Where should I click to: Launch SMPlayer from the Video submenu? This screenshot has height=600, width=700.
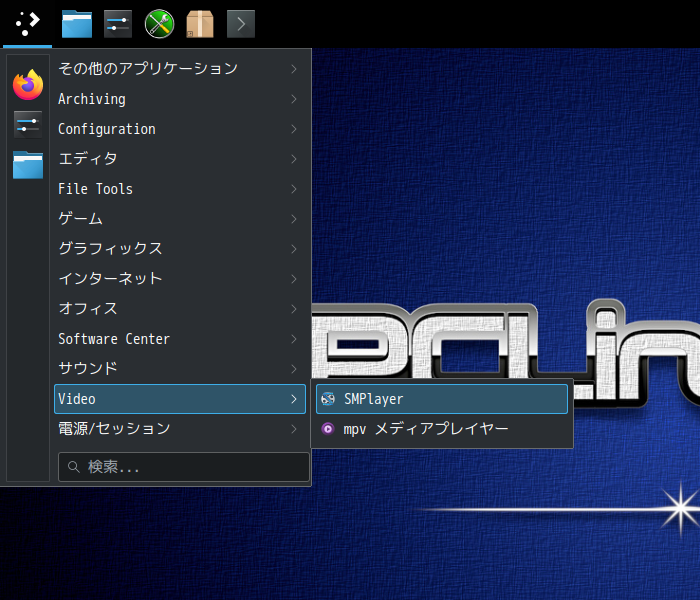(442, 399)
